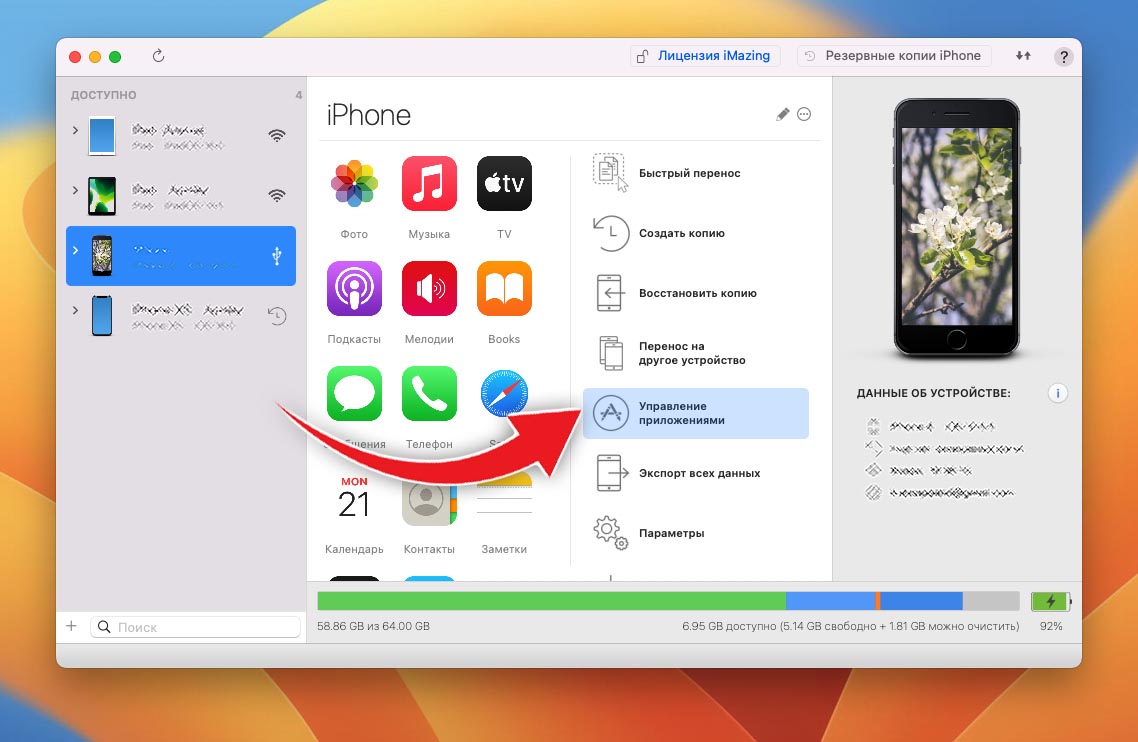
Task: Open the Music (Музыка) app icon
Action: (429, 183)
